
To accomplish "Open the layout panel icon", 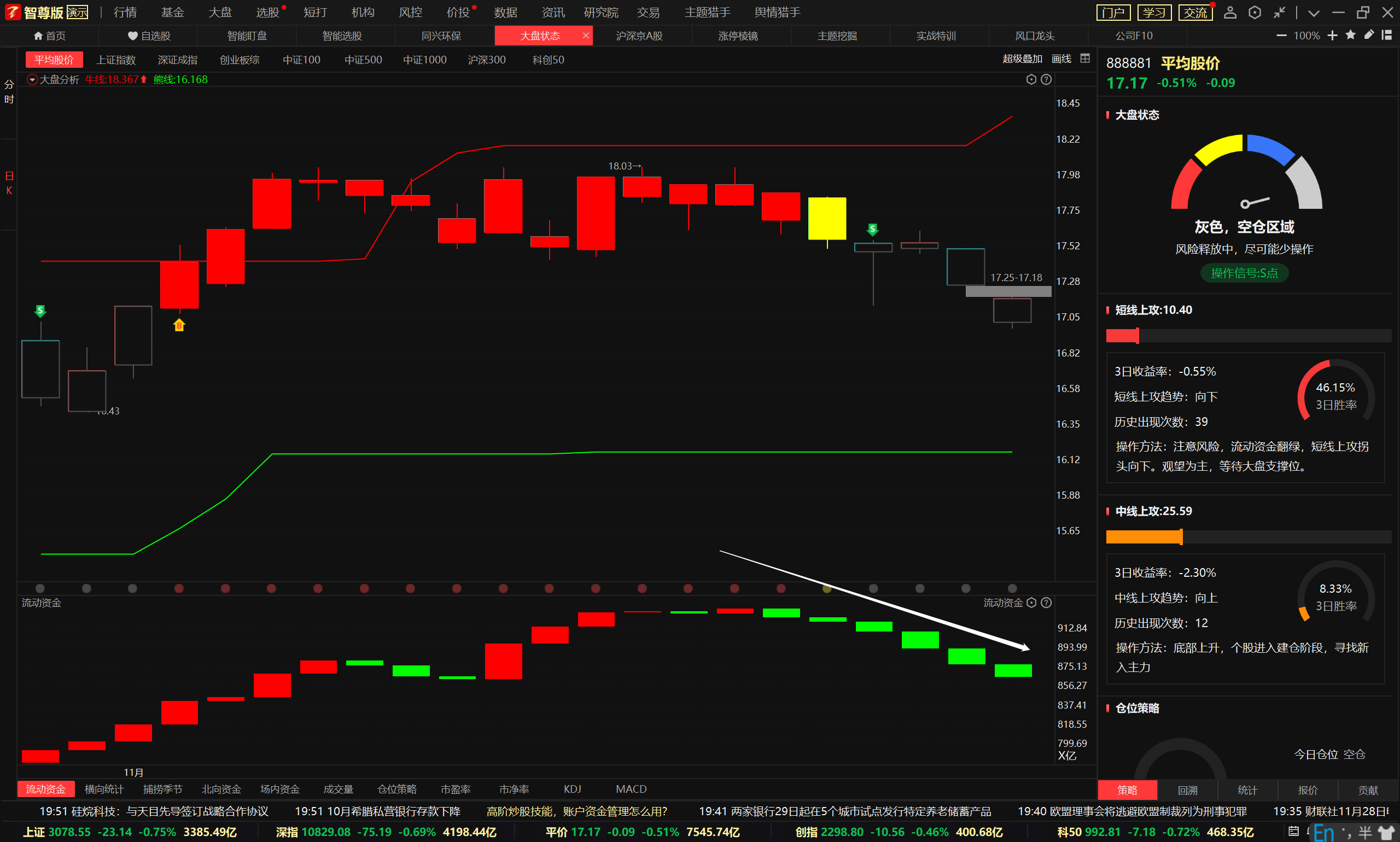I will (x=1386, y=35).
